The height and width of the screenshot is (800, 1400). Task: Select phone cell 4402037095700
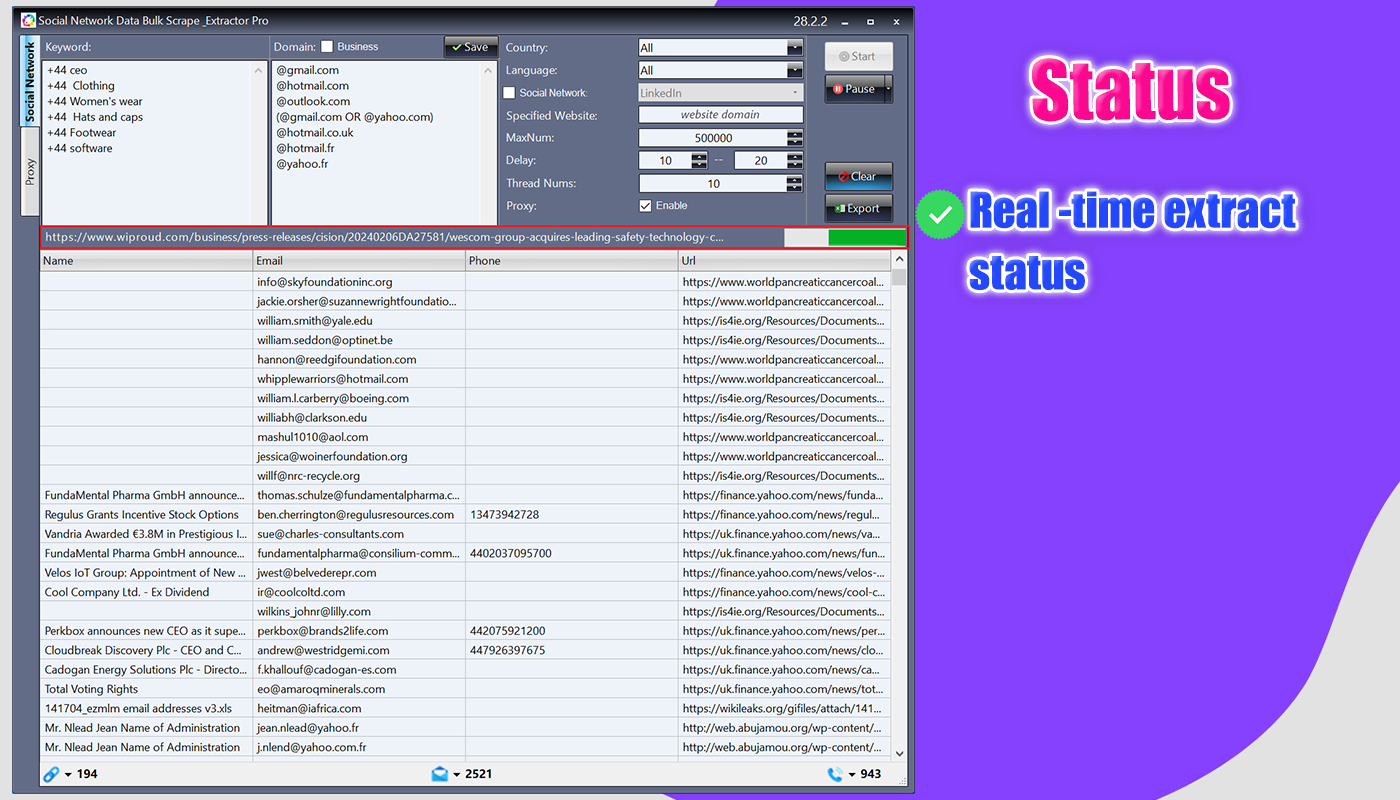(x=572, y=553)
